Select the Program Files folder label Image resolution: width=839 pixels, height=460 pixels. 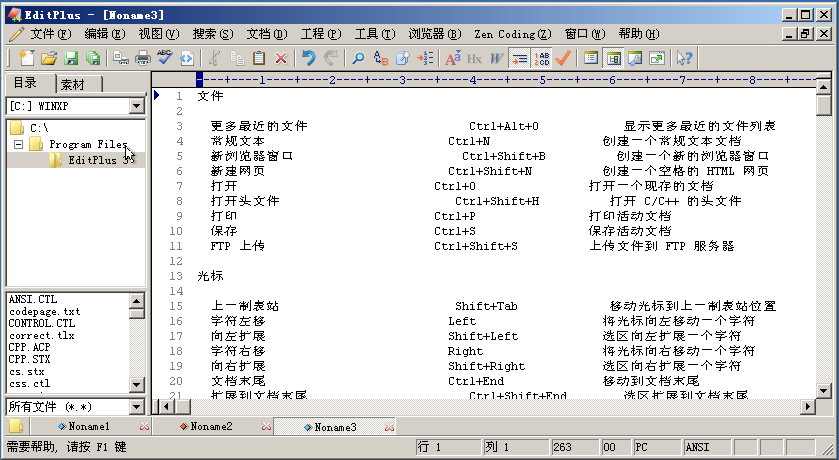coord(88,144)
